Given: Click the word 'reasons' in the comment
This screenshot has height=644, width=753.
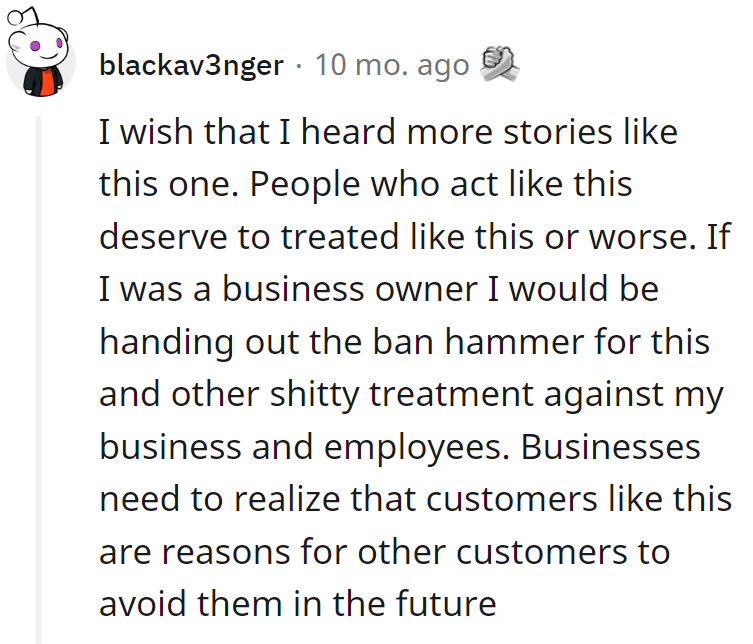Looking at the screenshot, I should click(x=226, y=552).
